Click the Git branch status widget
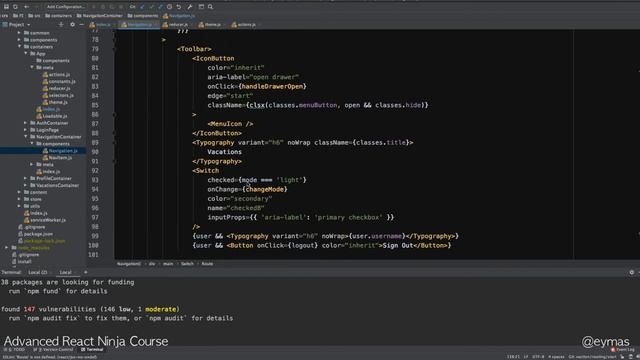Screen dimensions: 640x360 (592, 357)
